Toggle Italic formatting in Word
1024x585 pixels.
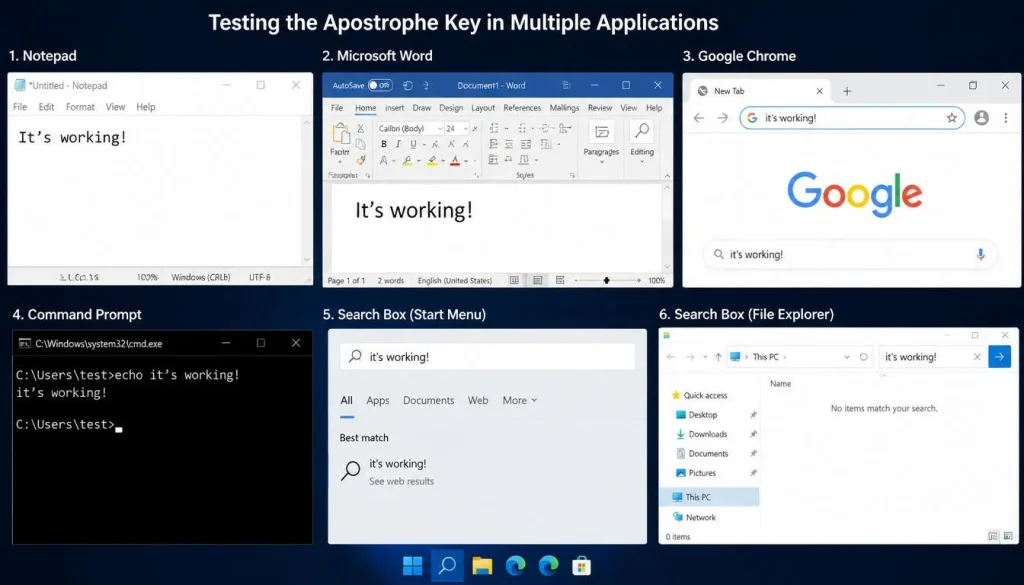pyautogui.click(x=398, y=144)
